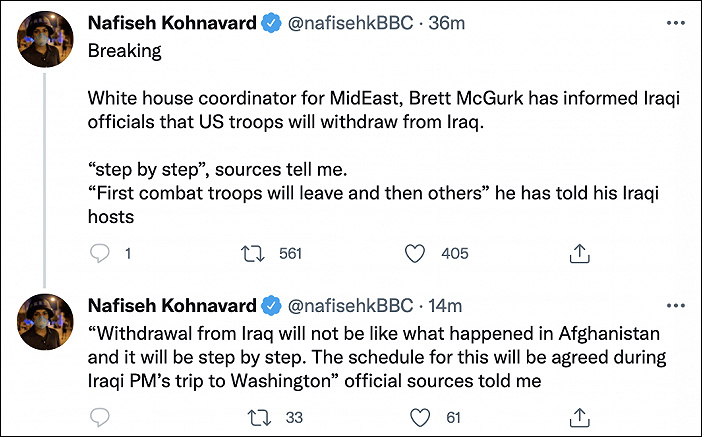Share the second tweet about Iraqi PM's trip

pos(579,415)
